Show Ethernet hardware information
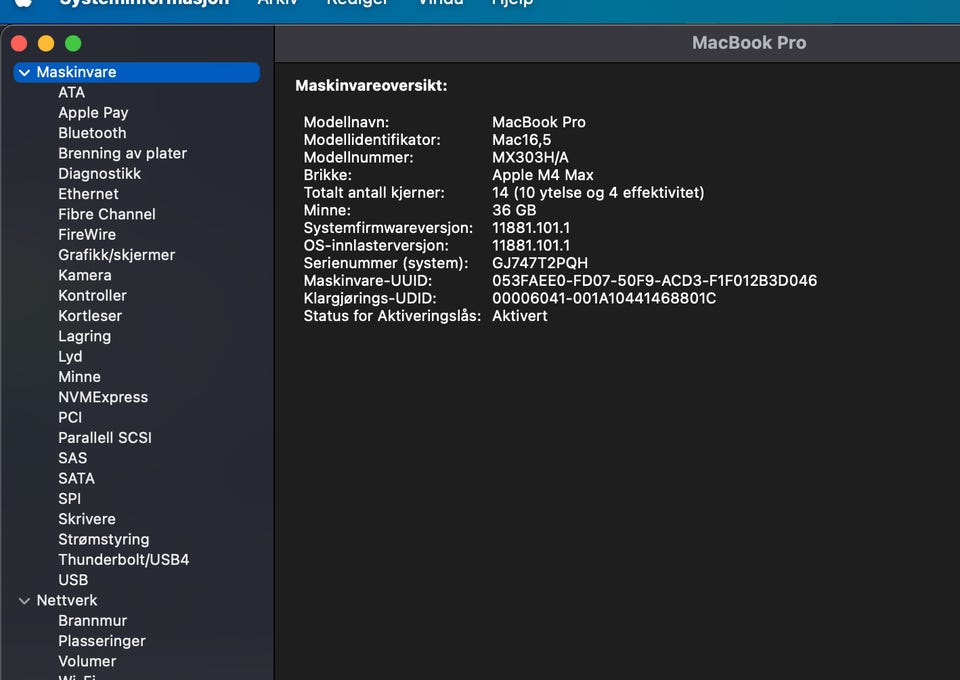Screen dimensions: 960x680 [x=88, y=194]
